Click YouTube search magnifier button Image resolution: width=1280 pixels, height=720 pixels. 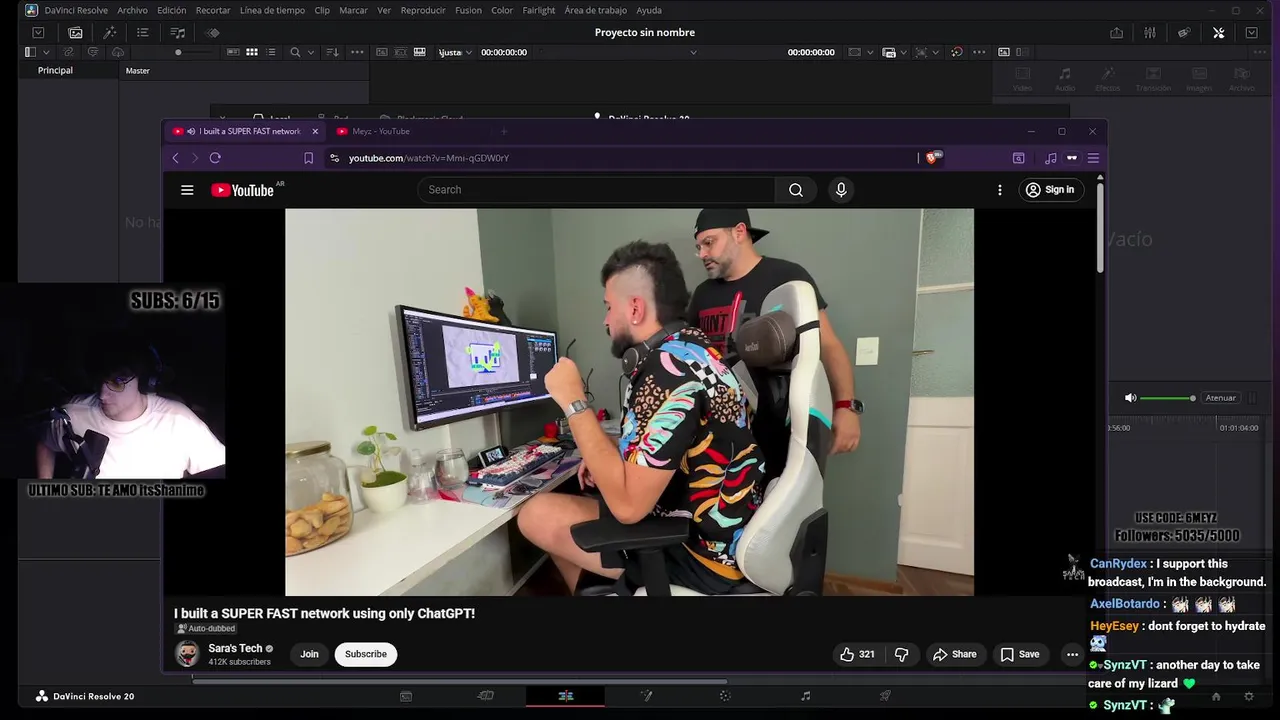coord(796,190)
